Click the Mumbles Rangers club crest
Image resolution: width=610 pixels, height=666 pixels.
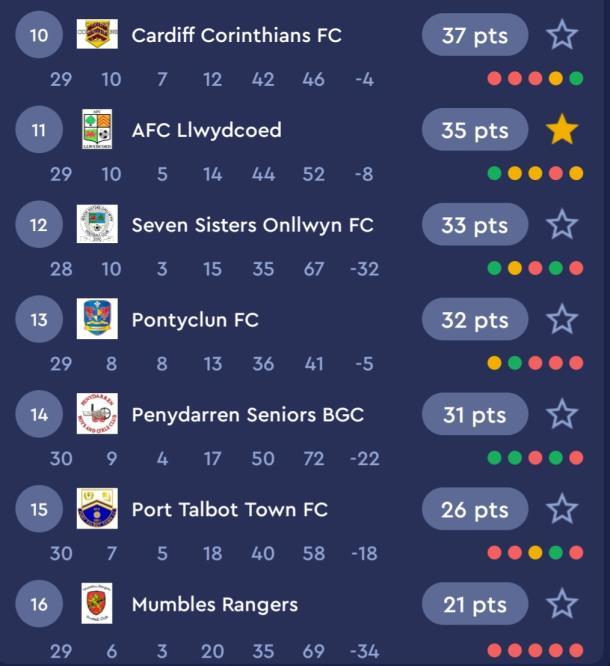(97, 603)
